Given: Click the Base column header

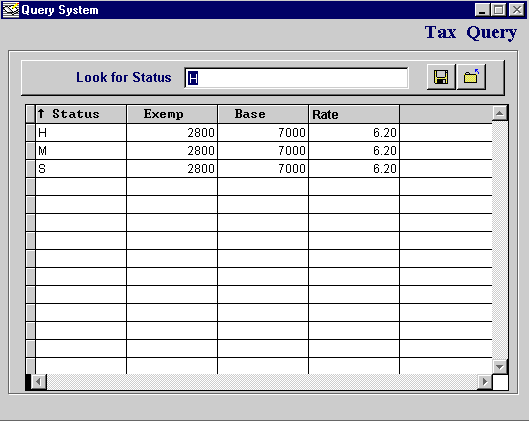Looking at the screenshot, I should (x=263, y=114).
